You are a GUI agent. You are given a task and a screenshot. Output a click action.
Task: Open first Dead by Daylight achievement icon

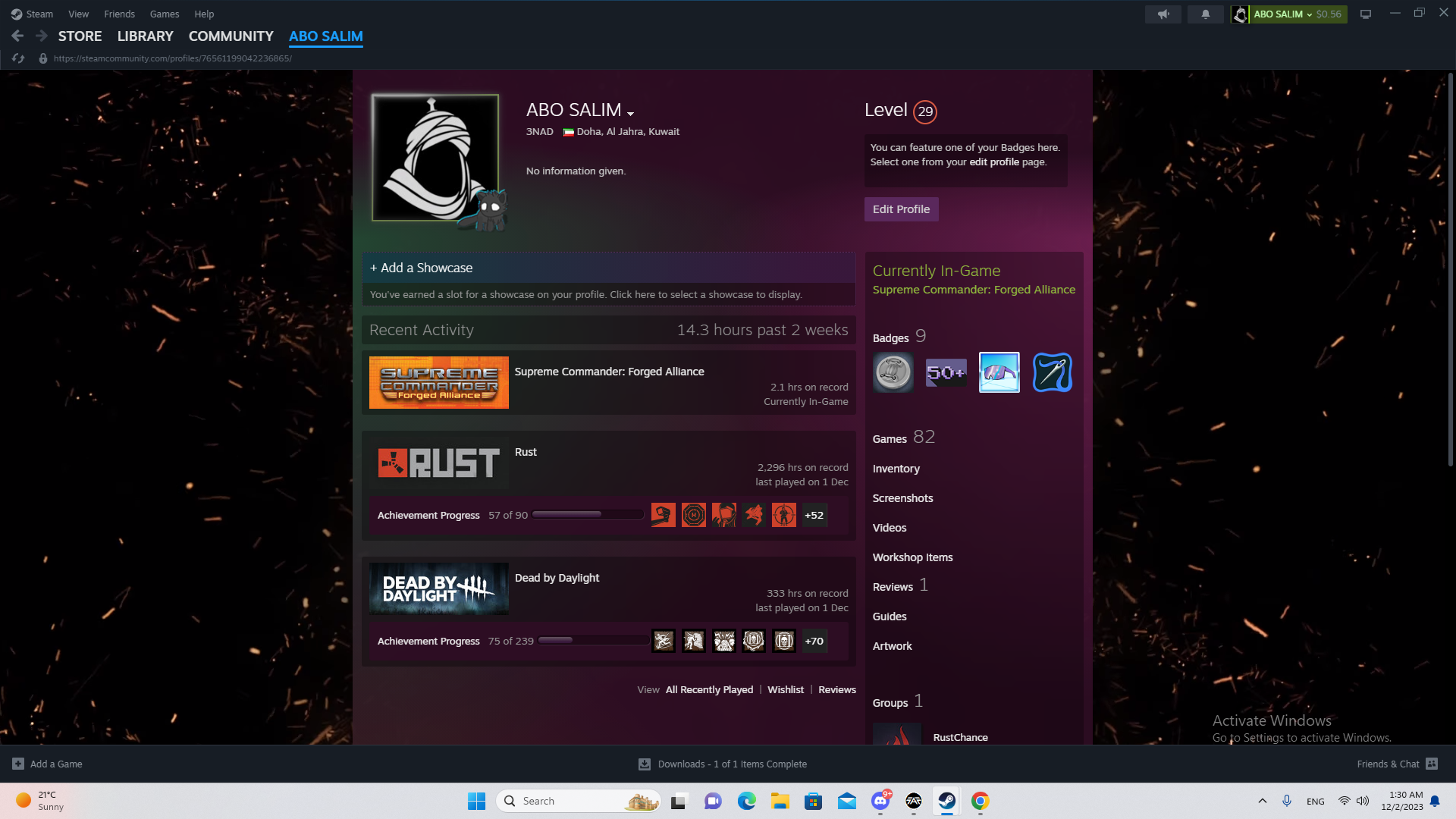coord(664,641)
